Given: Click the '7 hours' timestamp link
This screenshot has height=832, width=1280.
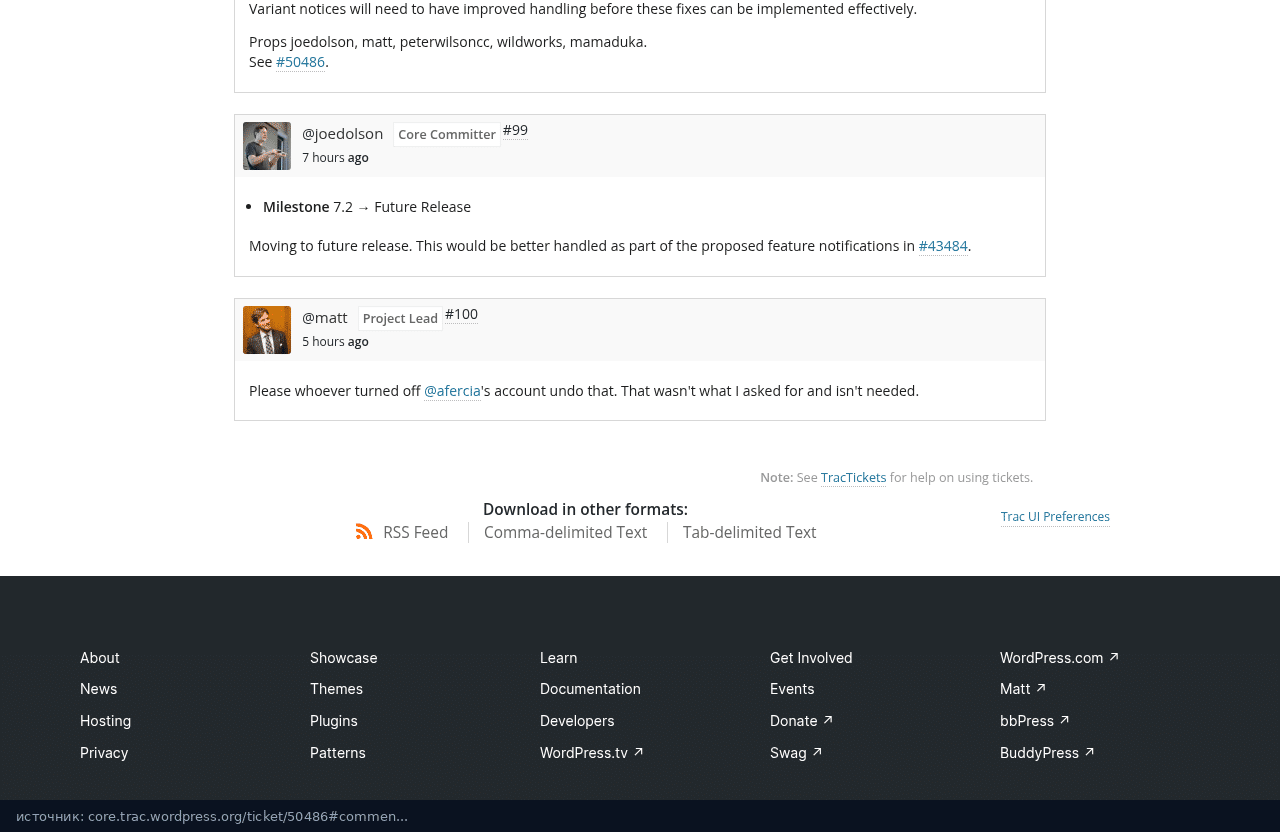Looking at the screenshot, I should click(323, 158).
